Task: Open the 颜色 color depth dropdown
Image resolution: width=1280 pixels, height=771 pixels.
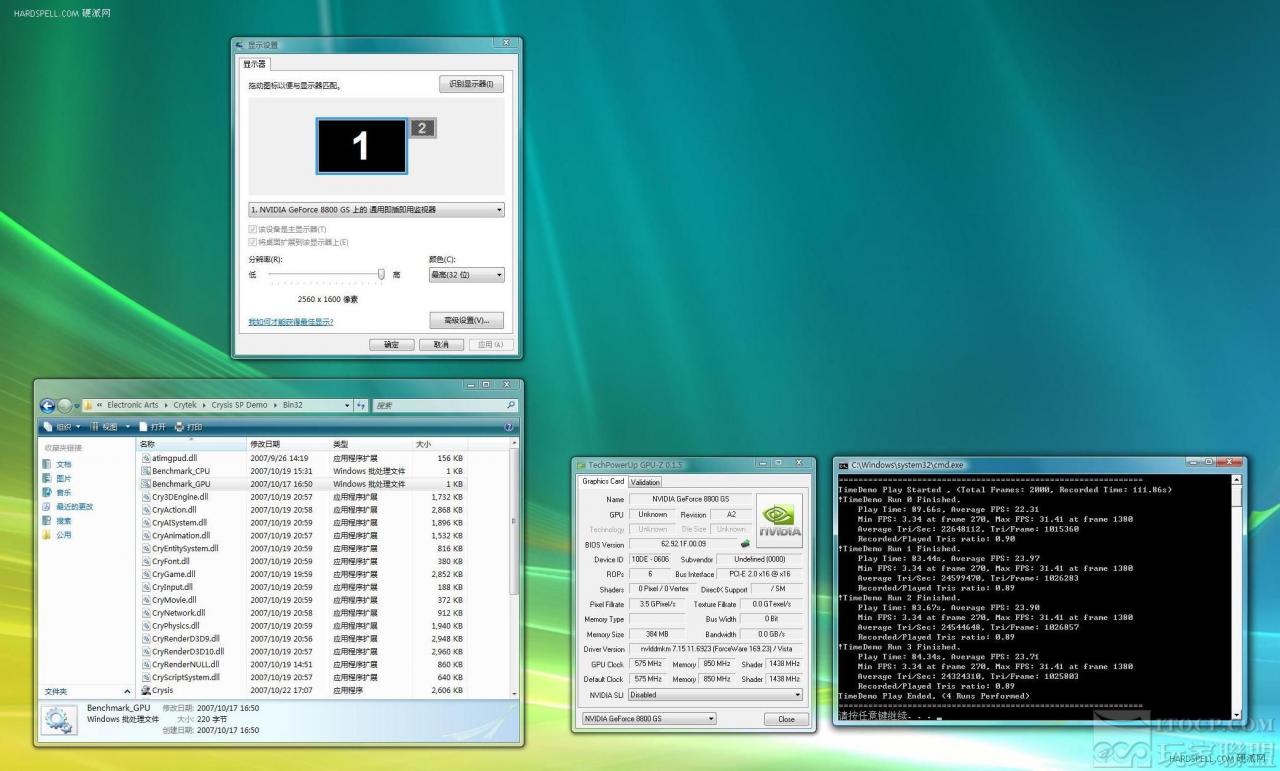Action: click(x=466, y=274)
